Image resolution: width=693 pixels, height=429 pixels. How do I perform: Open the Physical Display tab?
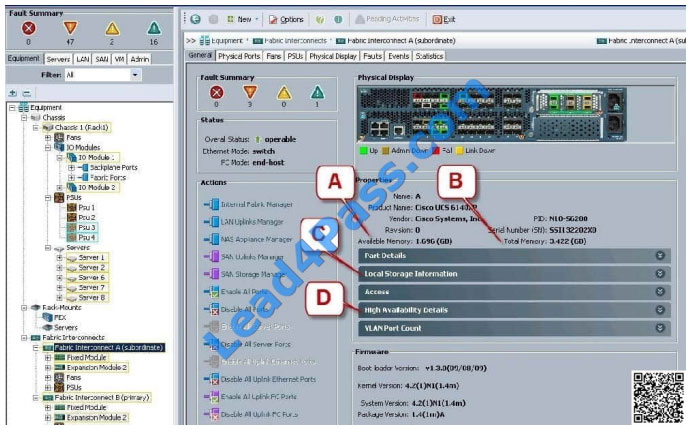coord(332,56)
